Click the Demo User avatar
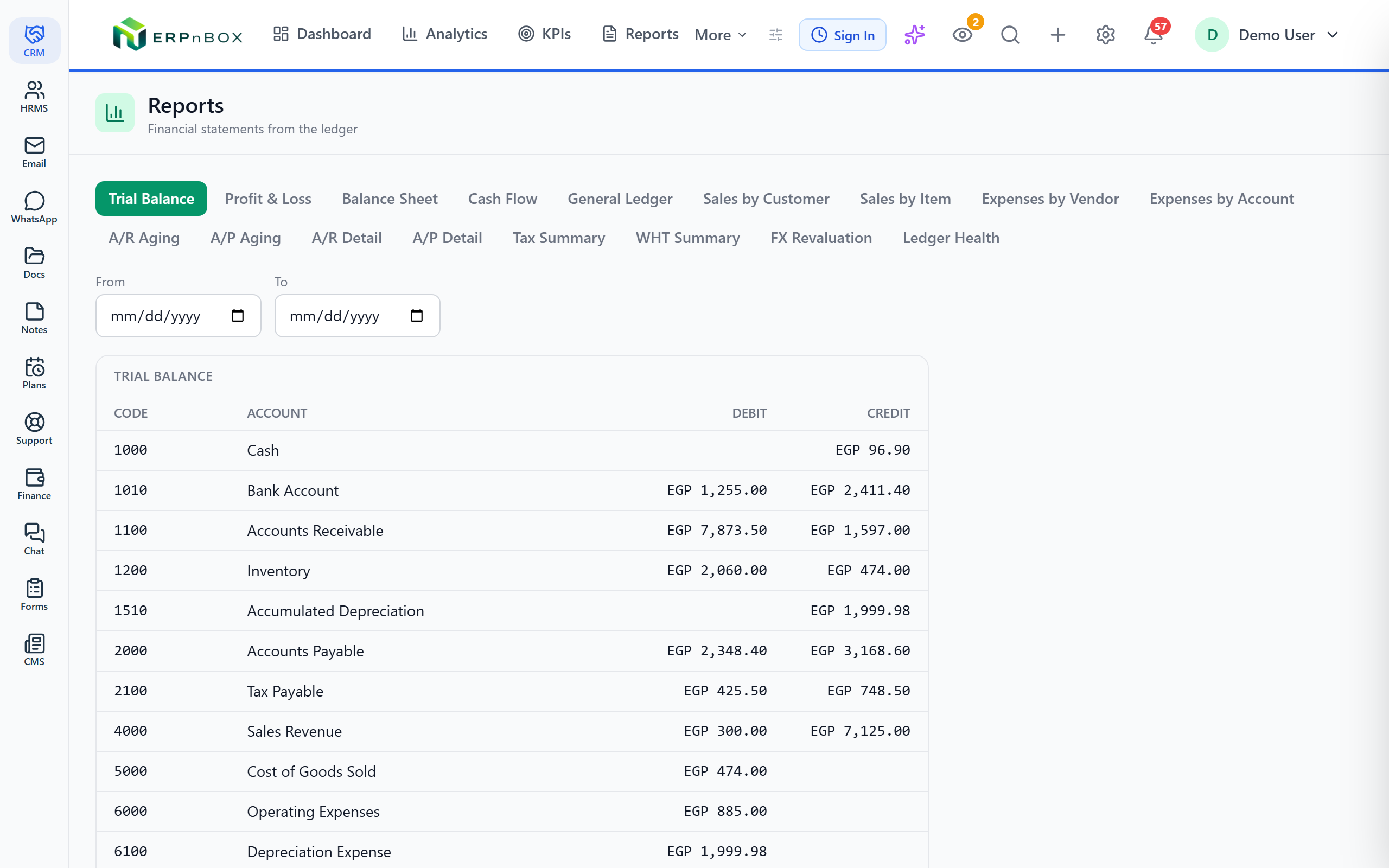The height and width of the screenshot is (868, 1389). point(1212,34)
